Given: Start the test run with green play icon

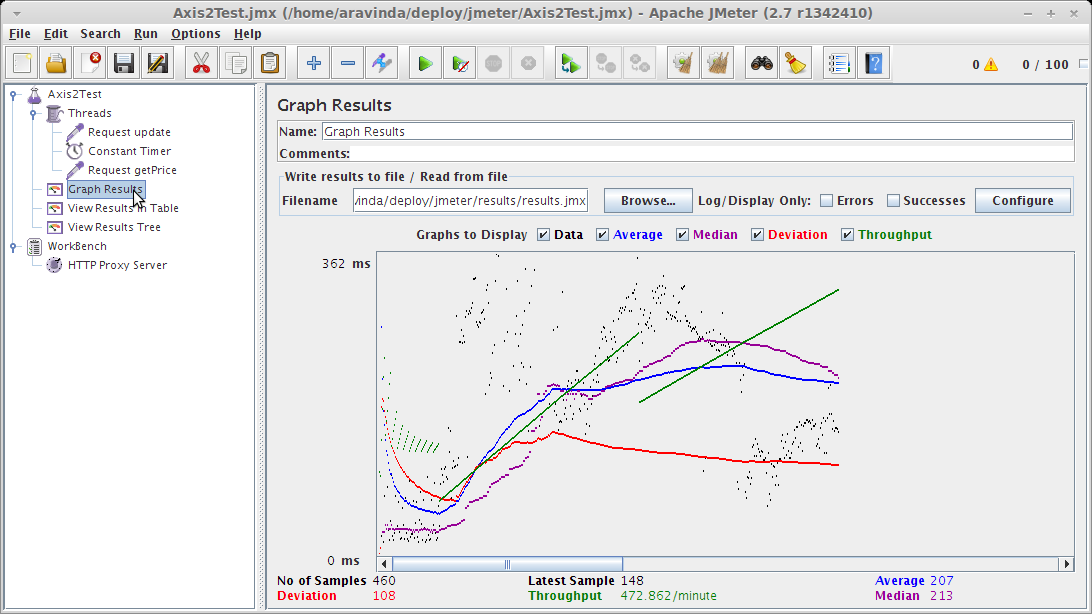Looking at the screenshot, I should point(425,62).
